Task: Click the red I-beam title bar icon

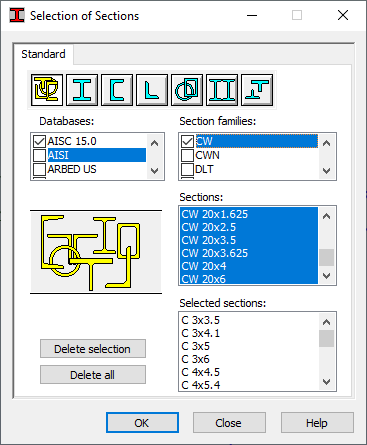Action: pyautogui.click(x=17, y=15)
